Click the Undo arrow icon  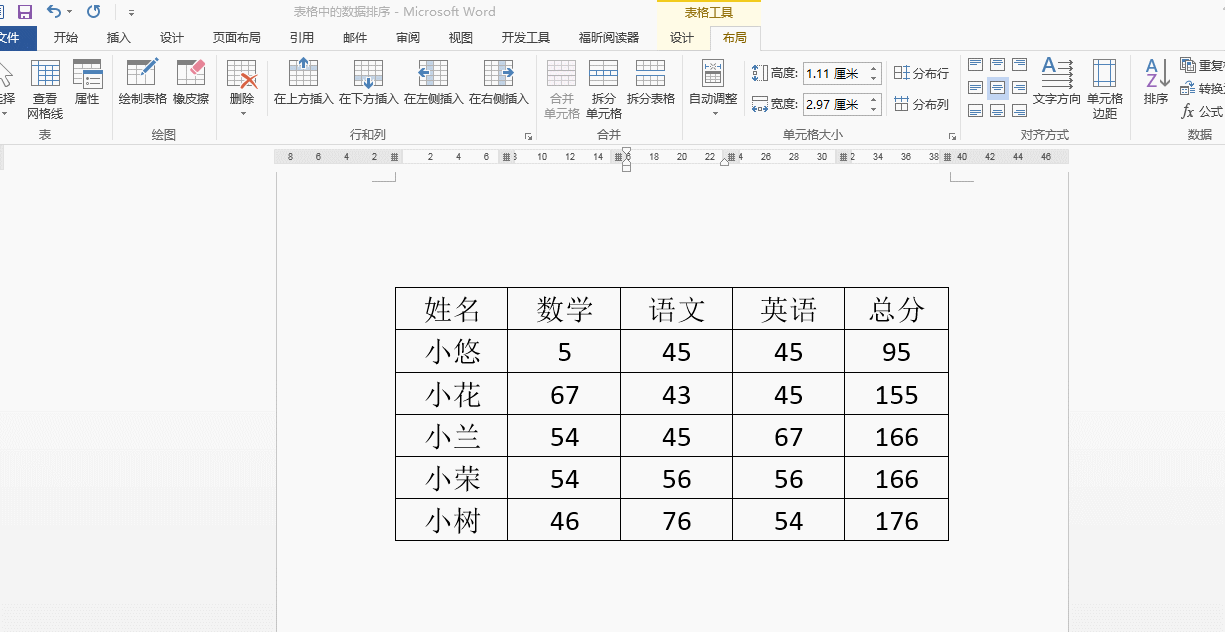point(54,12)
